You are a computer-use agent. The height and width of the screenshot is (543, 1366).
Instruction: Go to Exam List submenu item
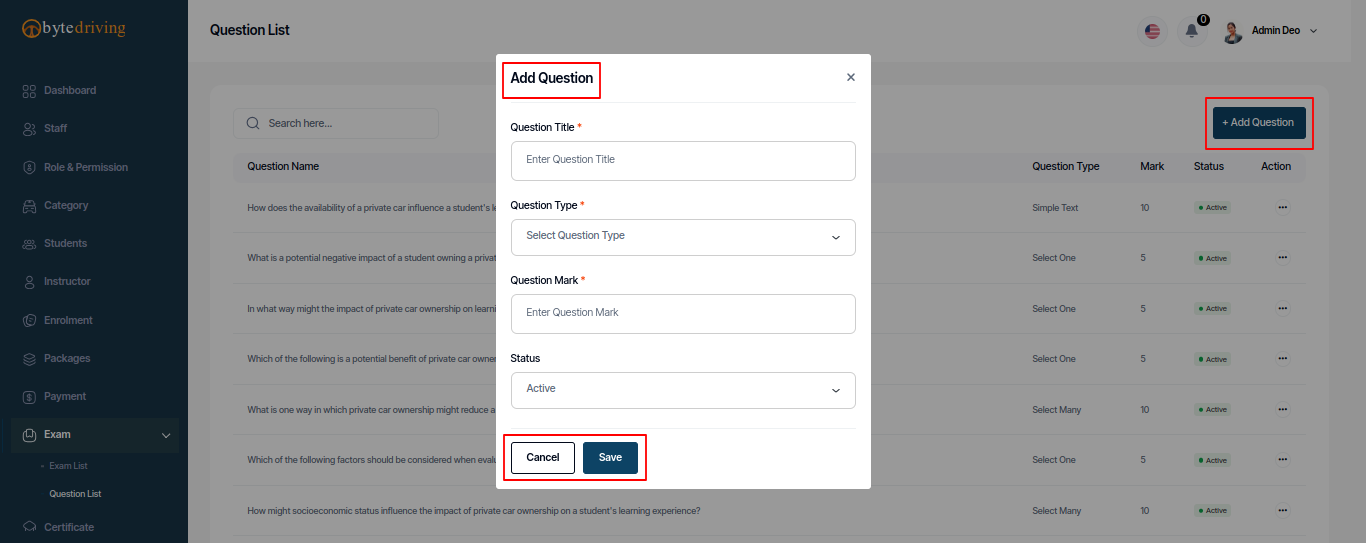click(x=69, y=466)
